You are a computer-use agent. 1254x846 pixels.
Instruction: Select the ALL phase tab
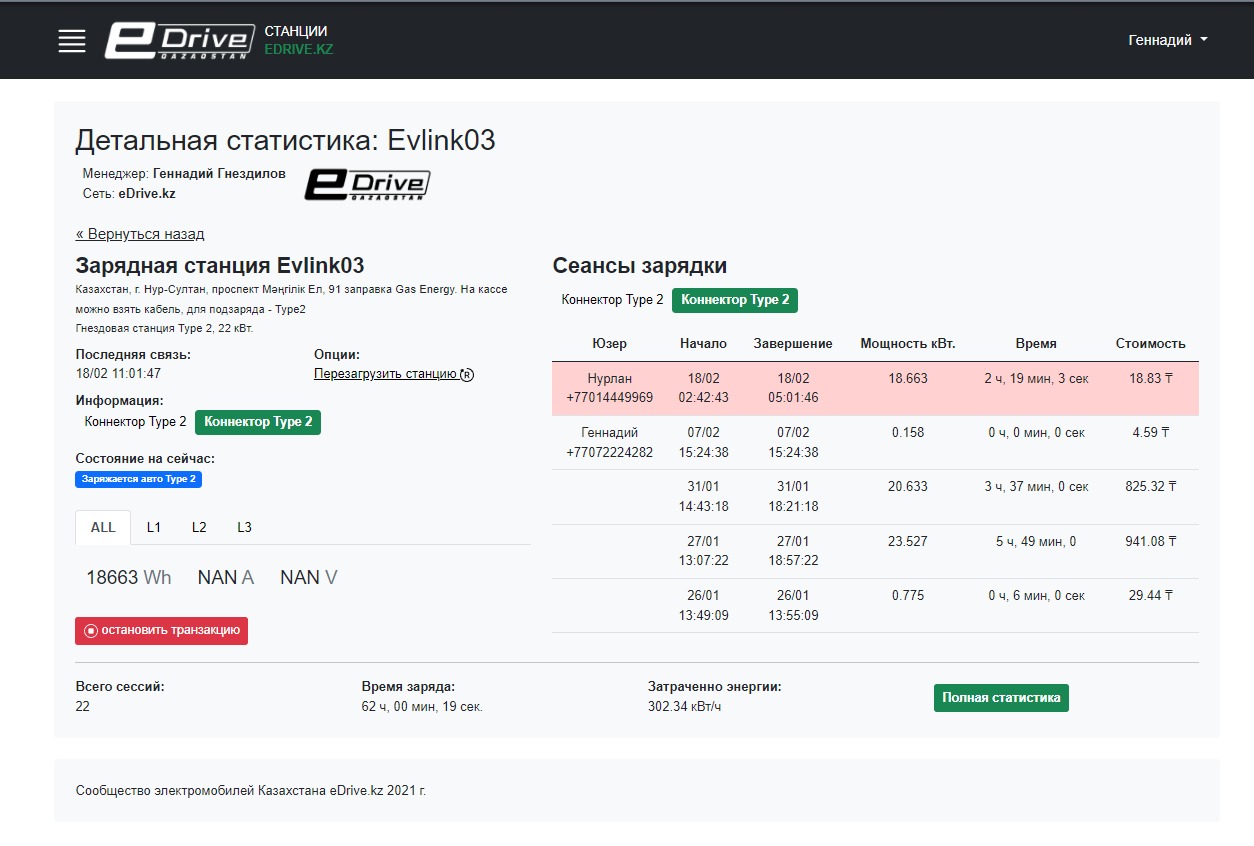tap(103, 527)
